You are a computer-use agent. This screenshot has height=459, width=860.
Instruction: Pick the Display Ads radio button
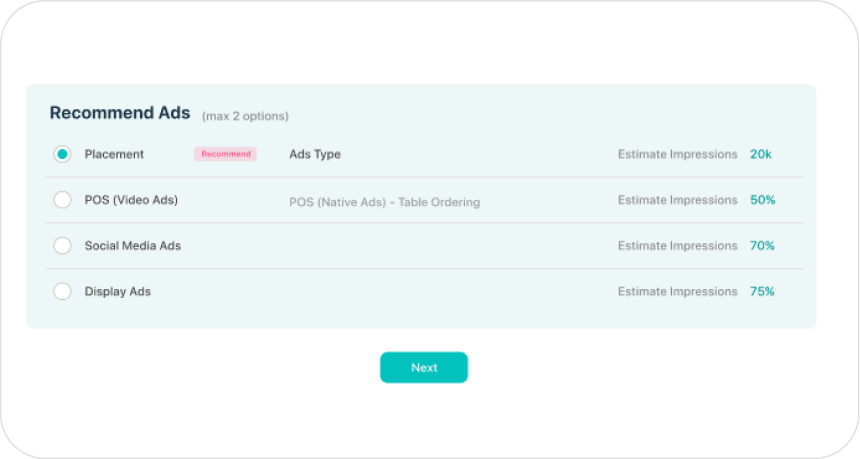pos(62,292)
